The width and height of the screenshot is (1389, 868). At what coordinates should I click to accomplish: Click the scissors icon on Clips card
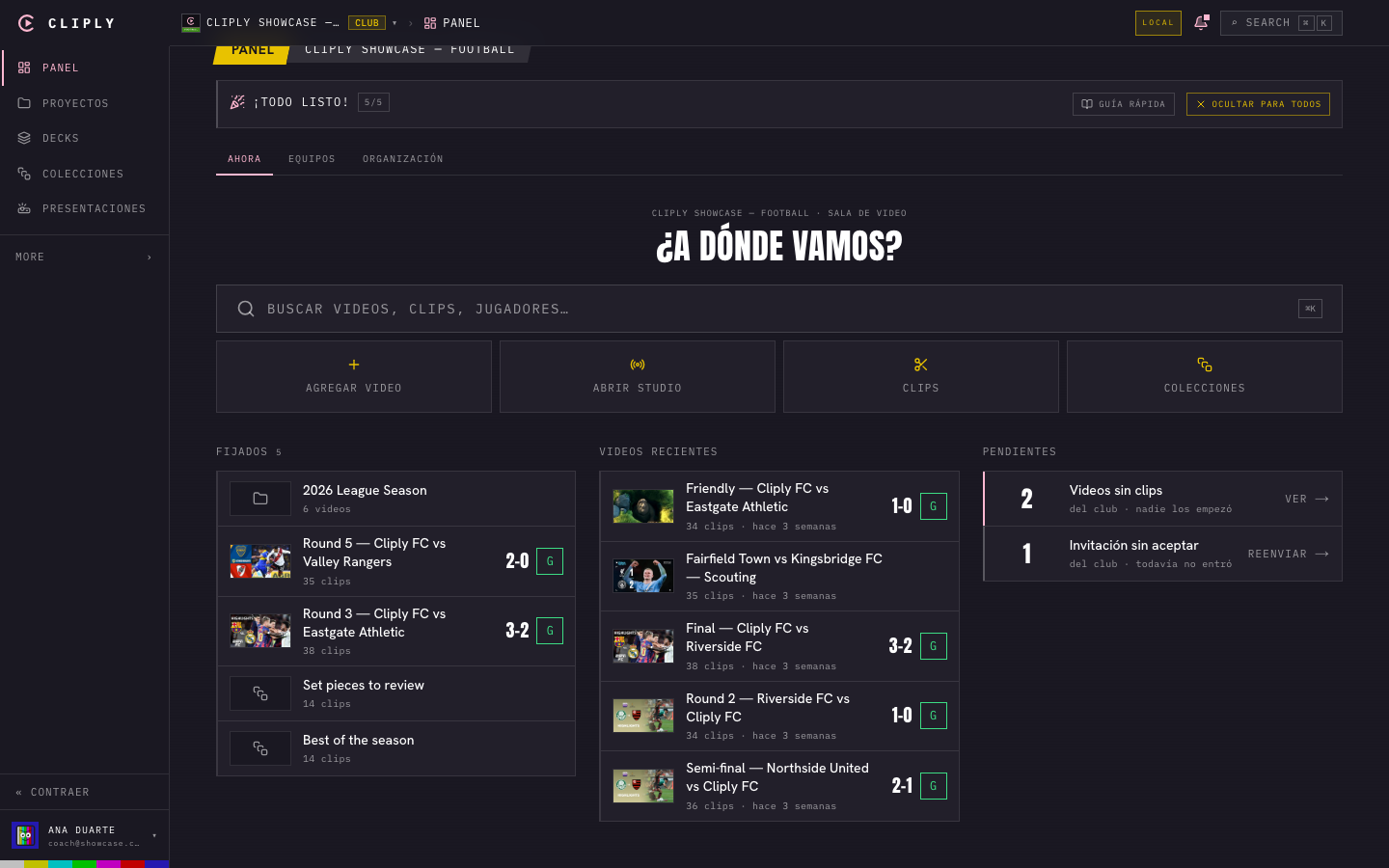(x=921, y=365)
